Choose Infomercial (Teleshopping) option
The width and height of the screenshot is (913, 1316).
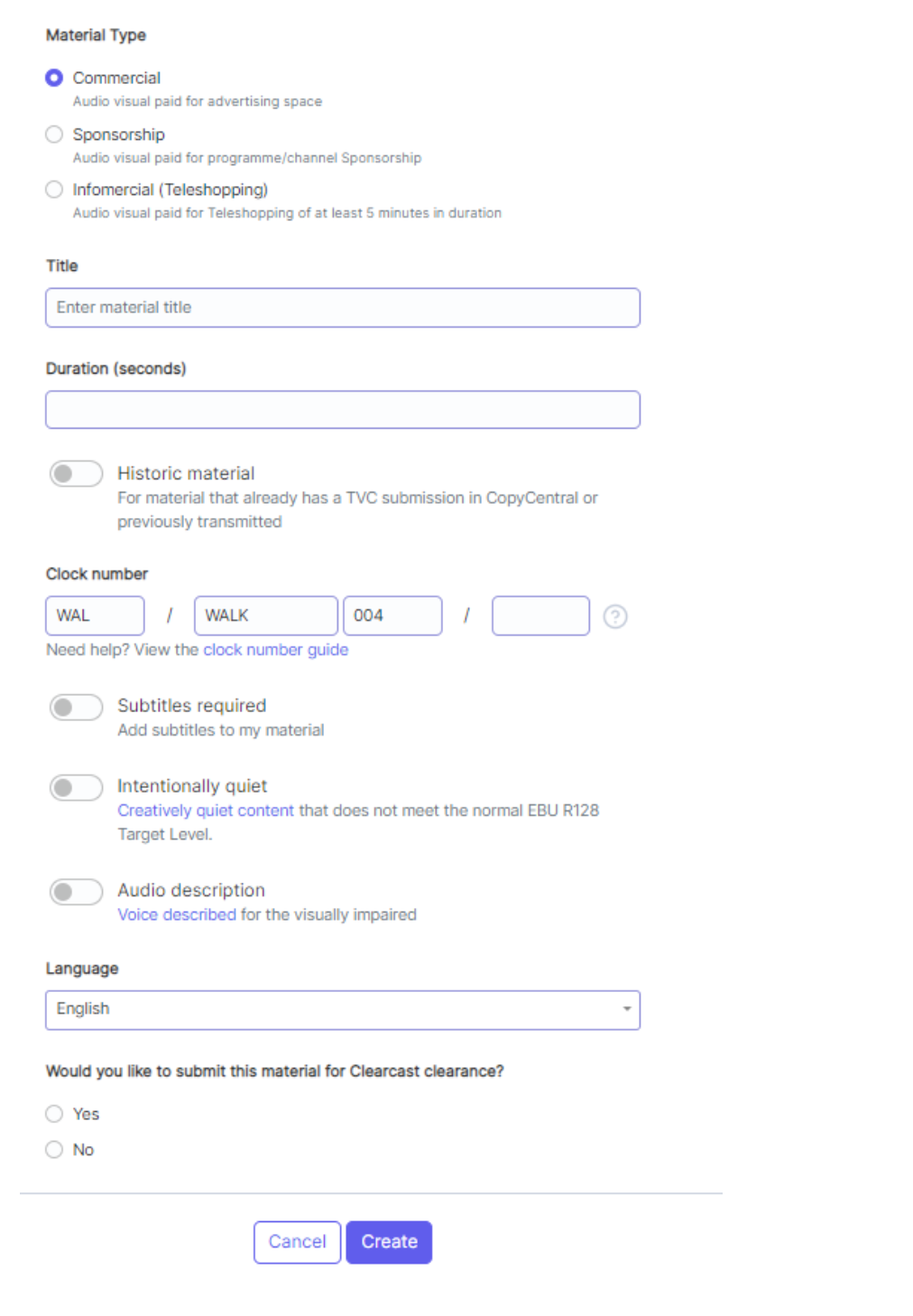pos(54,190)
